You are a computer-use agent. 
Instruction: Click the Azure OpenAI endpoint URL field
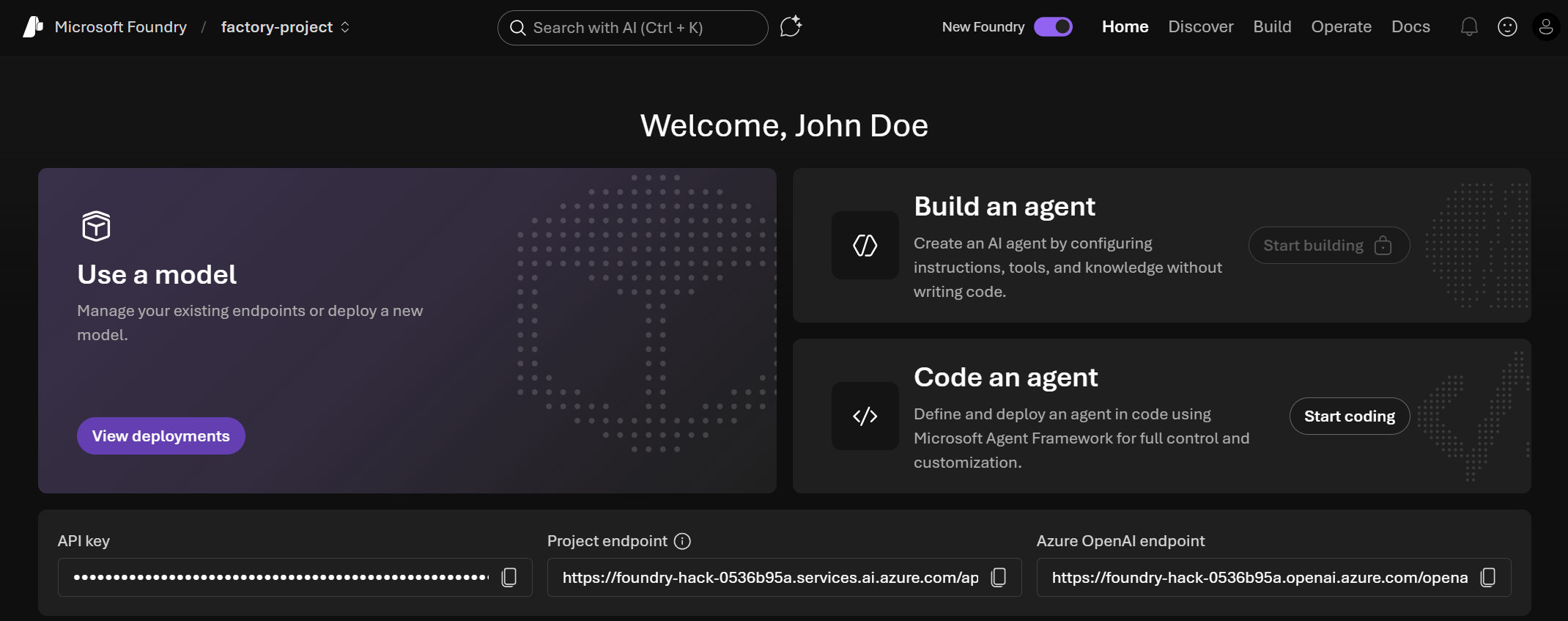click(1274, 578)
